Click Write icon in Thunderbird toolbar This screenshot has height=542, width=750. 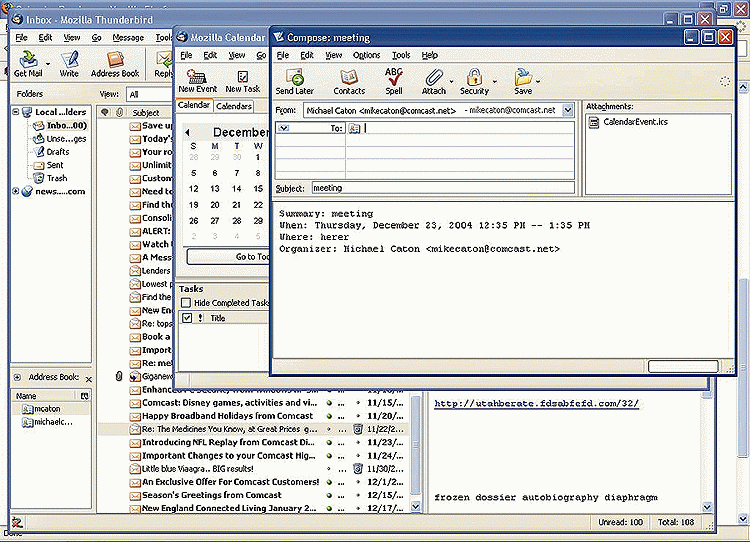(69, 64)
